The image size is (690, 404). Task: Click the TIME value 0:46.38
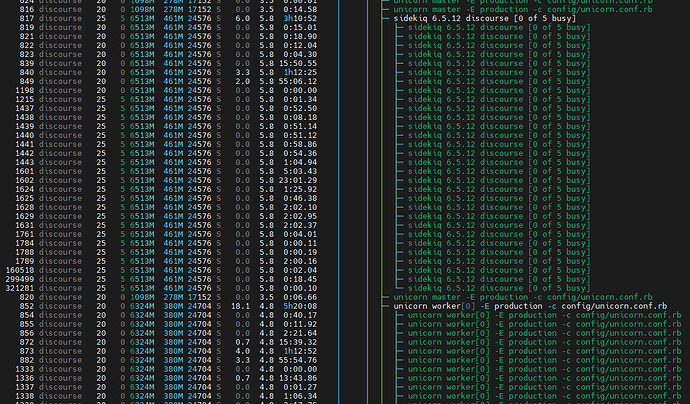tap(300, 198)
